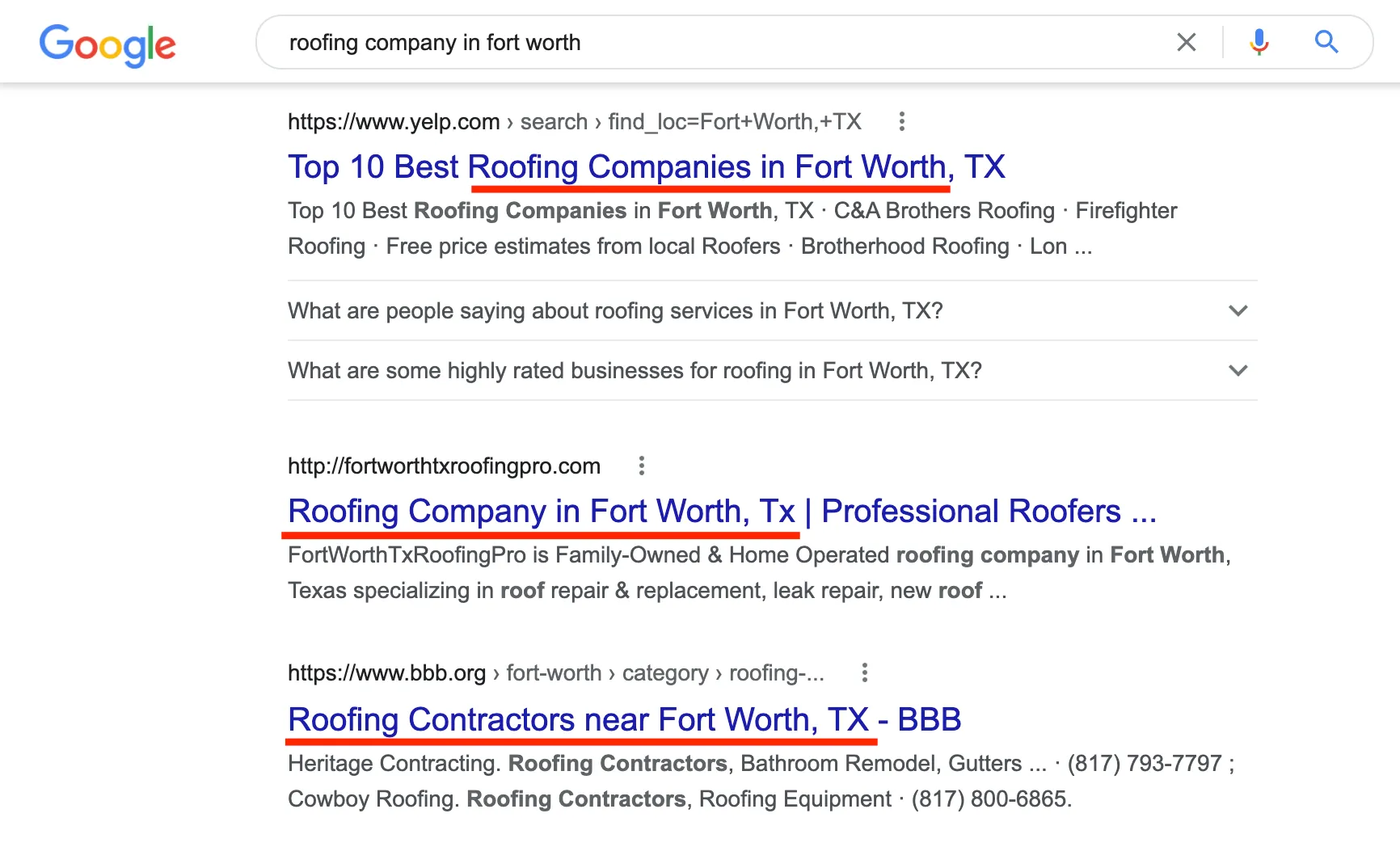Click the fortworthtxroofingpro.com URL

444,466
